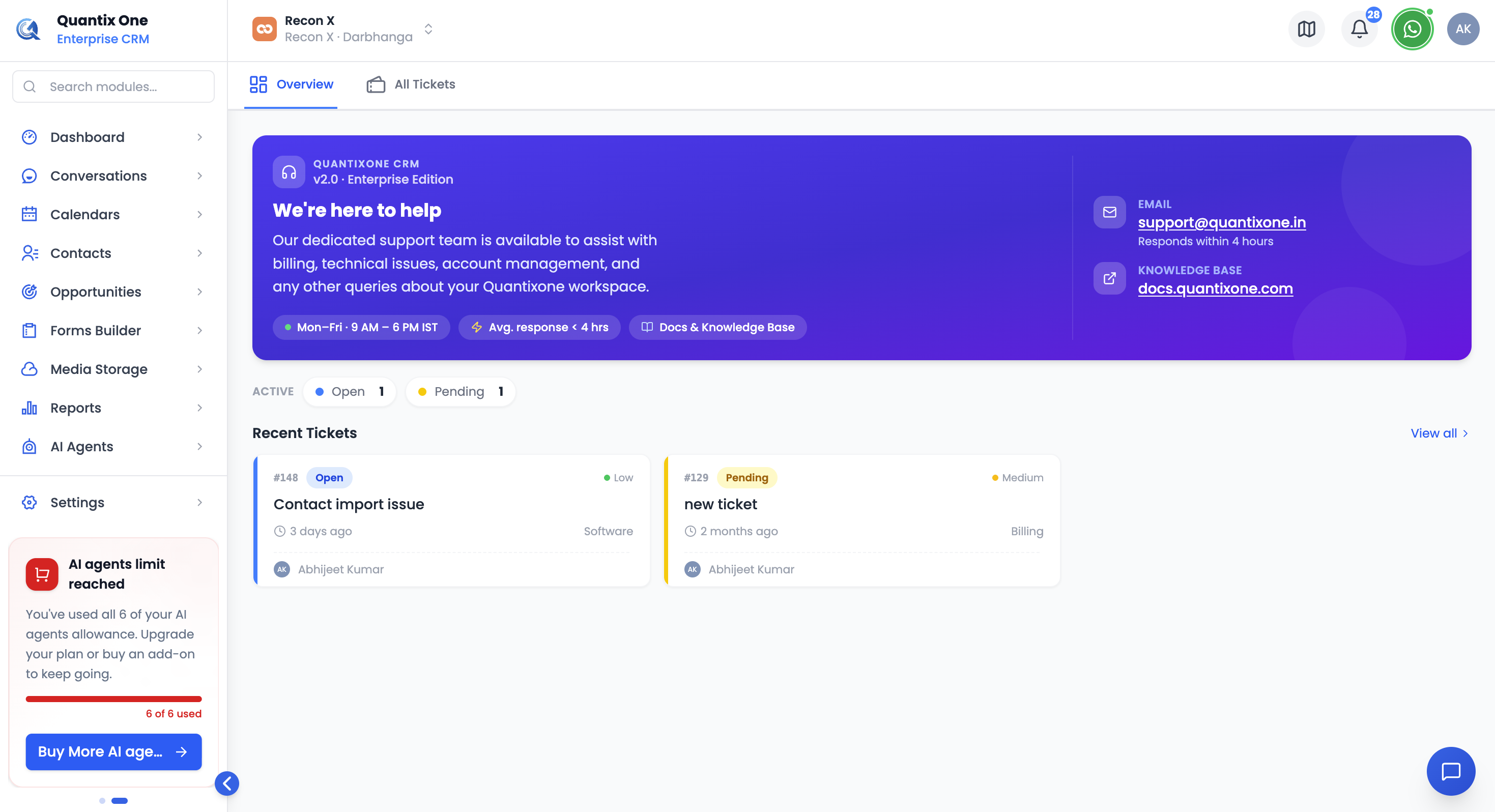Open ticket #148 Contact import issue
Screen dimensions: 1495x812
pos(452,520)
